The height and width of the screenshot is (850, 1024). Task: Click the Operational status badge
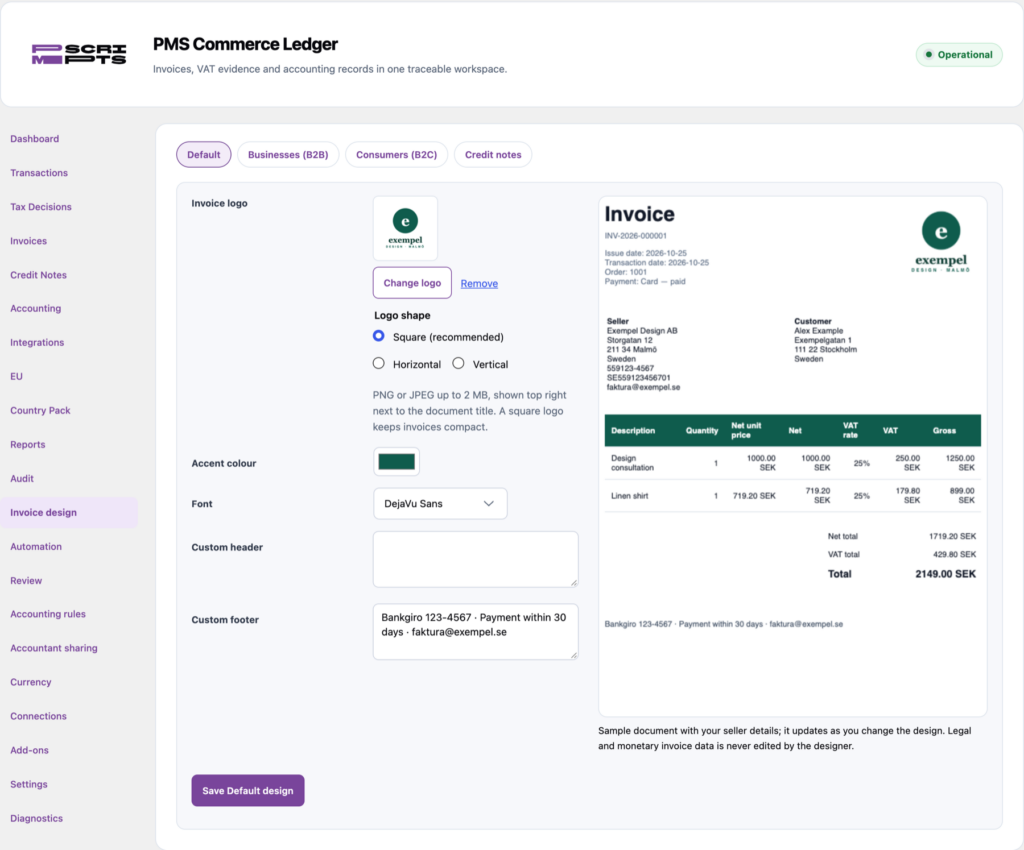coord(959,55)
